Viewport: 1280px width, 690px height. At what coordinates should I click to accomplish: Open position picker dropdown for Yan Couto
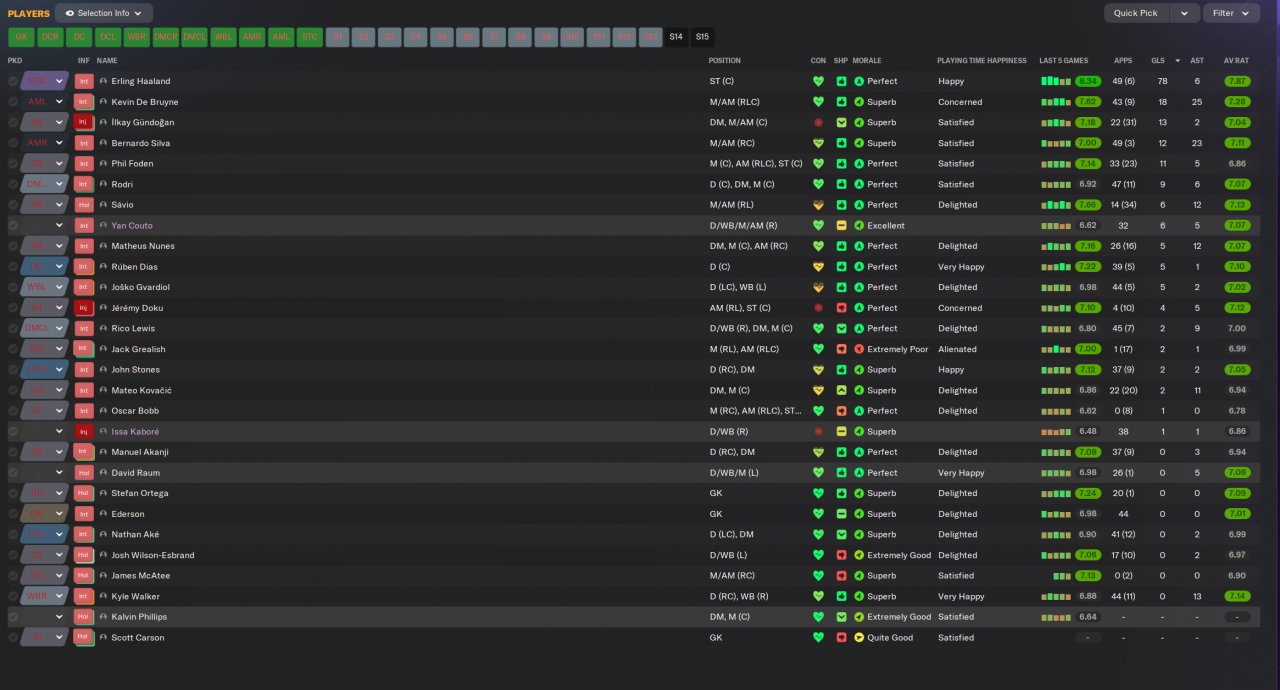point(59,225)
